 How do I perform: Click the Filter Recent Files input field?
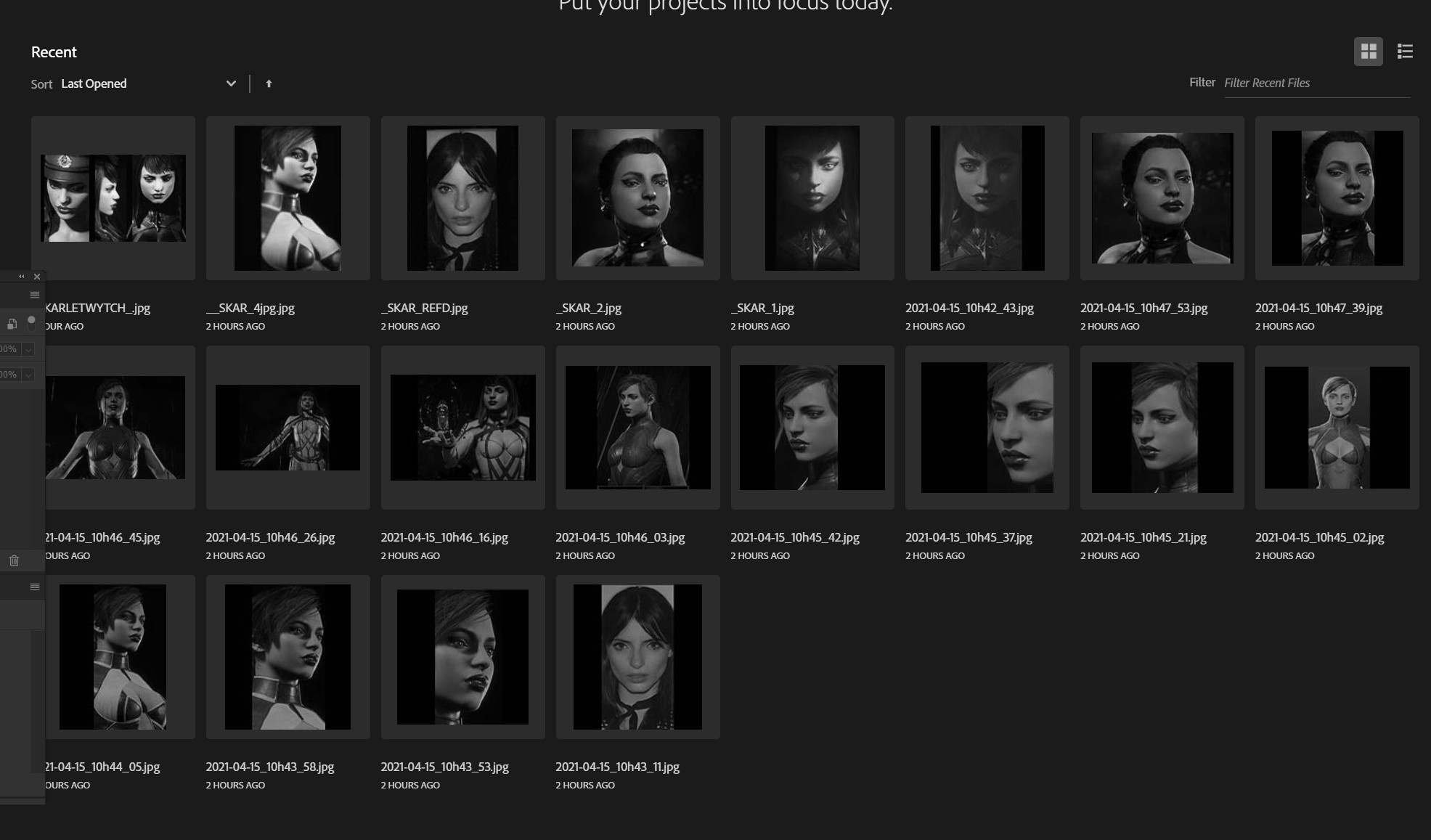[x=1317, y=83]
